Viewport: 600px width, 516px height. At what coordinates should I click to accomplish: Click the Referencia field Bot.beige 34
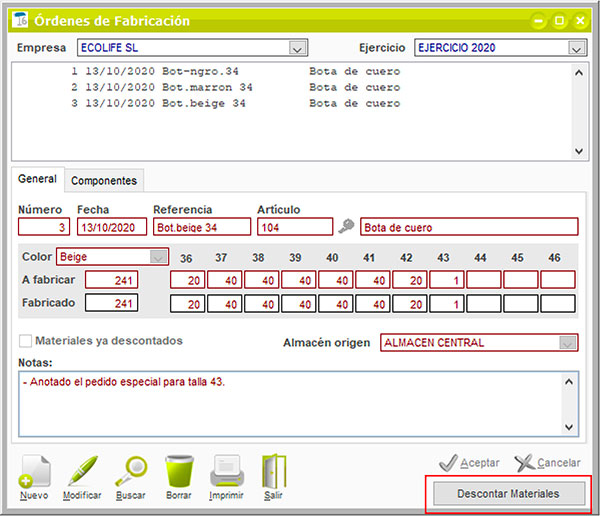point(202,227)
